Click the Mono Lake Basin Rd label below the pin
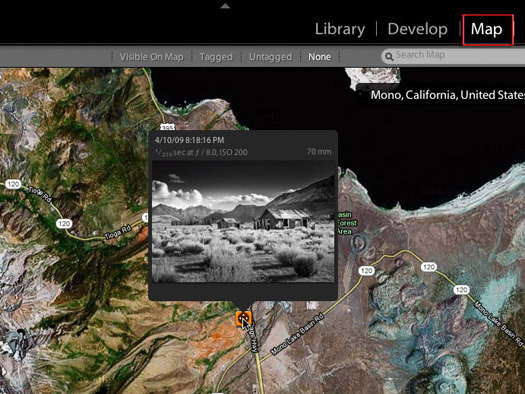 (297, 334)
